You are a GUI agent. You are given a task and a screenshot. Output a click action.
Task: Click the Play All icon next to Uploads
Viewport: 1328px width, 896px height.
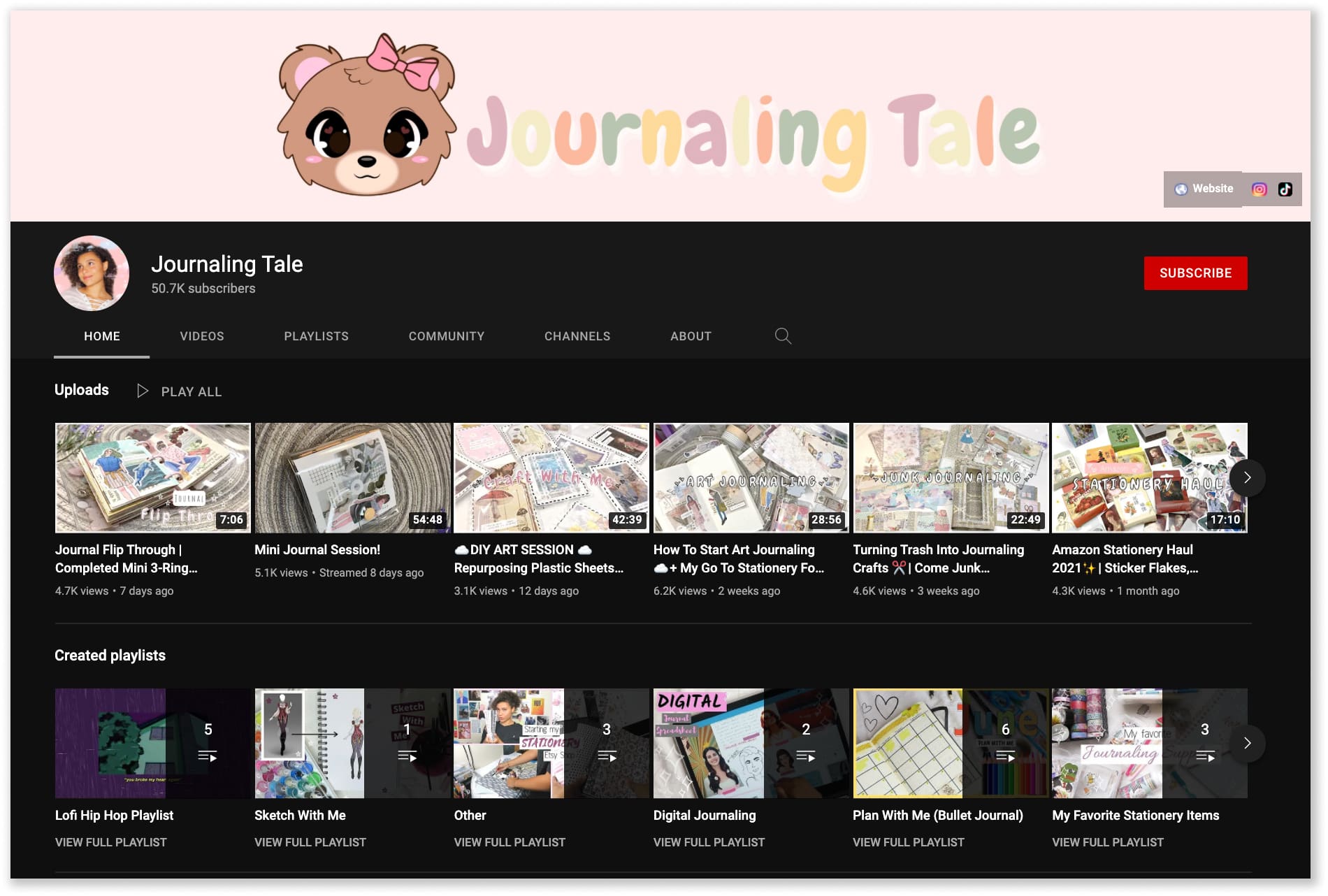(x=143, y=391)
